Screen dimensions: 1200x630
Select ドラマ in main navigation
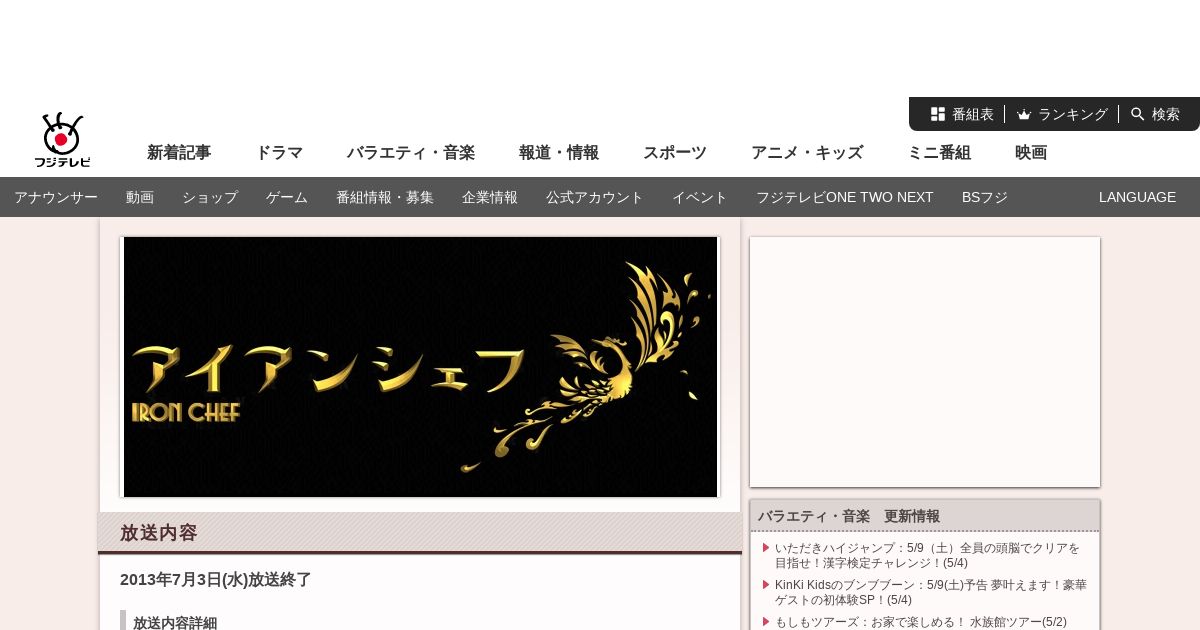coord(279,153)
